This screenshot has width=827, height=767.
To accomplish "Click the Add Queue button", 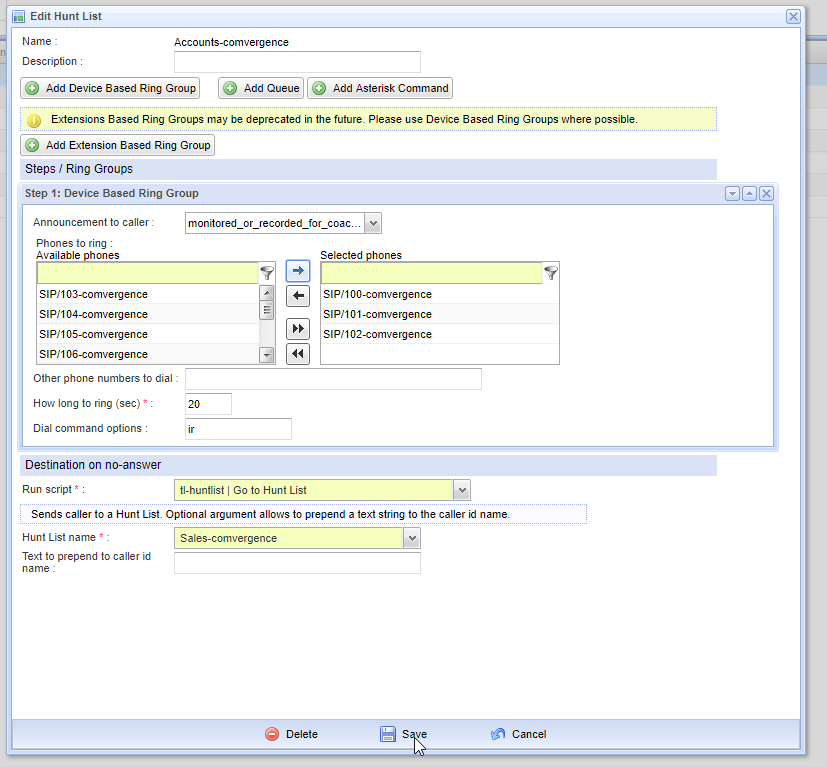I will [261, 88].
